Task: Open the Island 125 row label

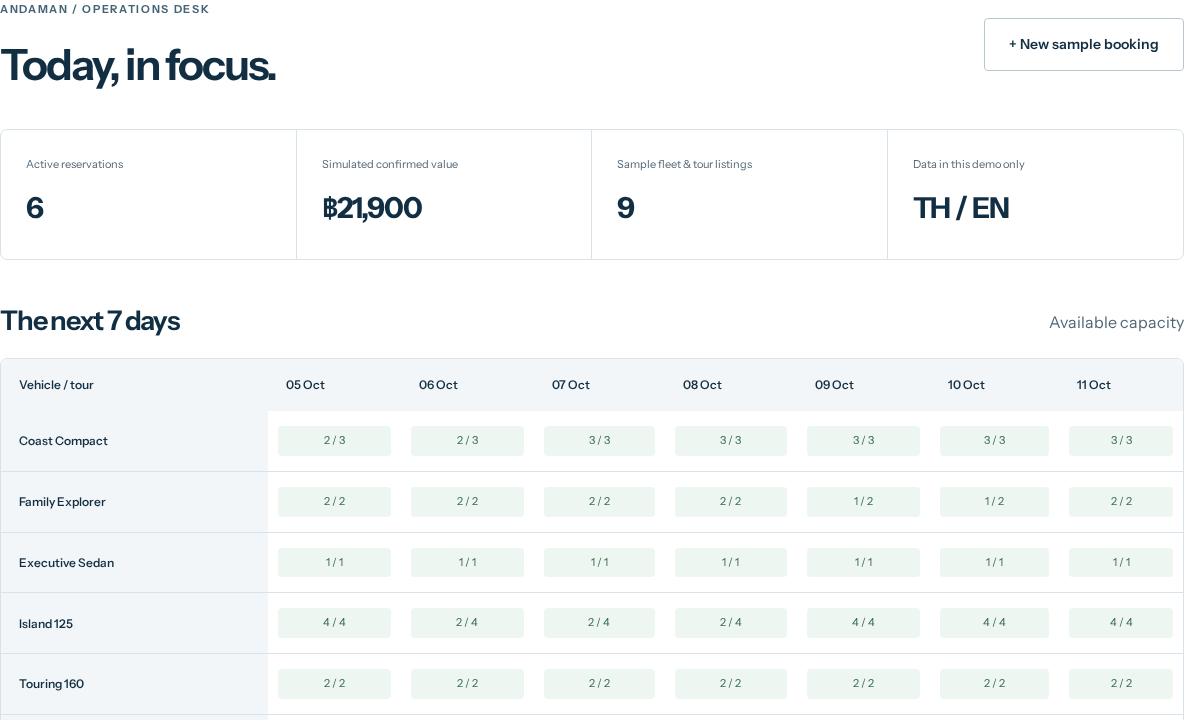Action: pos(46,624)
